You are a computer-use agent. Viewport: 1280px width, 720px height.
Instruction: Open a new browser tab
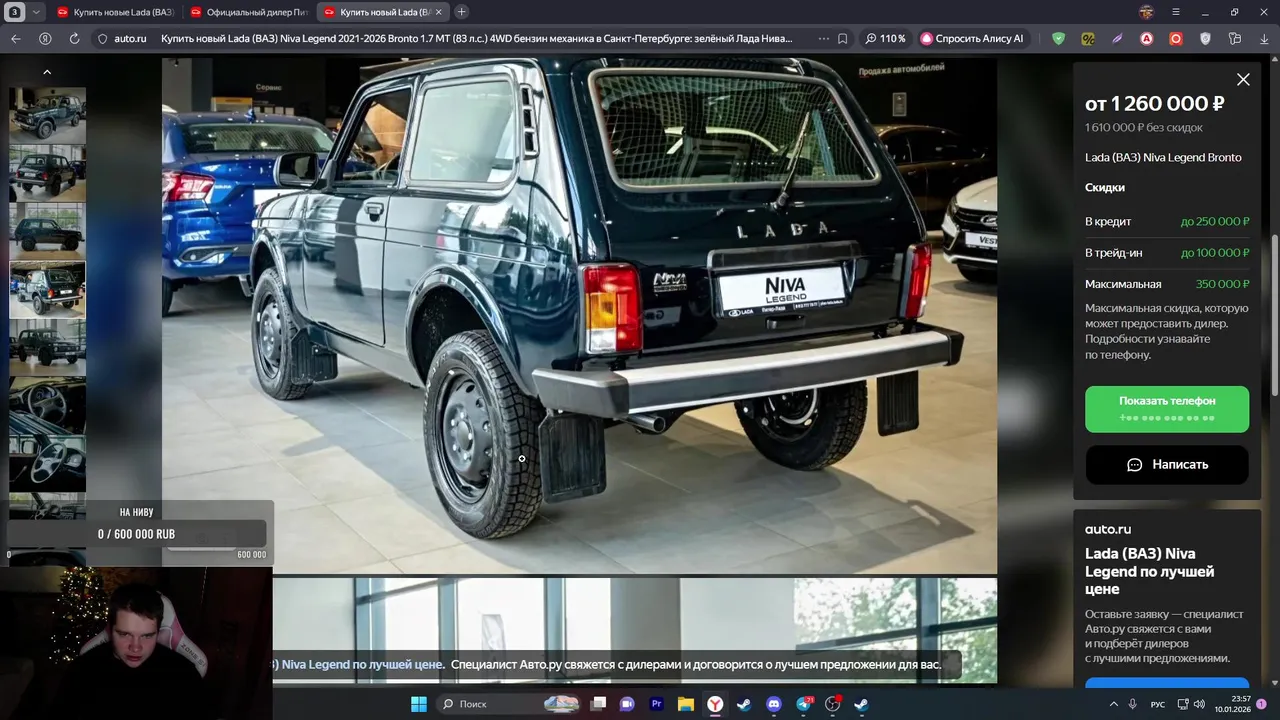point(461,12)
